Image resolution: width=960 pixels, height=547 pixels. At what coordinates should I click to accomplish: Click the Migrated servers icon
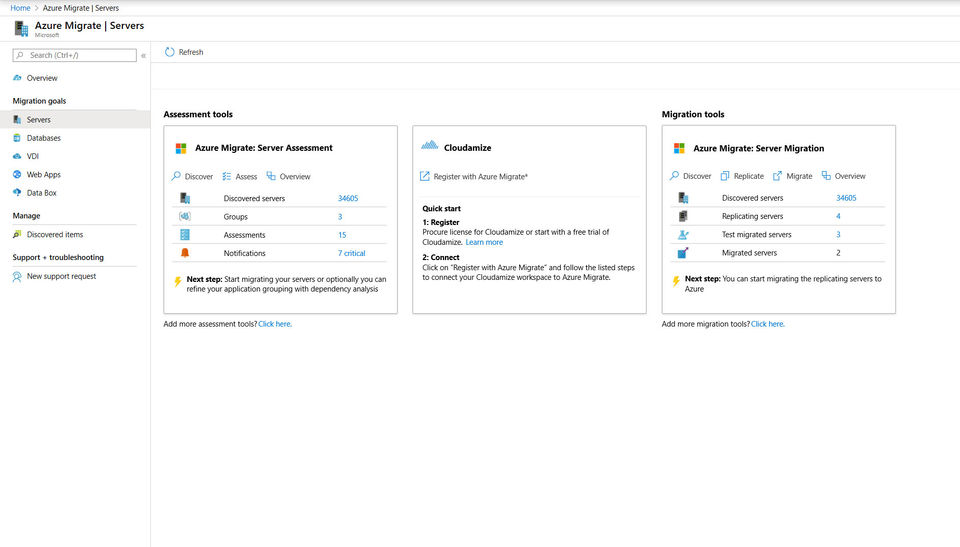tap(683, 252)
